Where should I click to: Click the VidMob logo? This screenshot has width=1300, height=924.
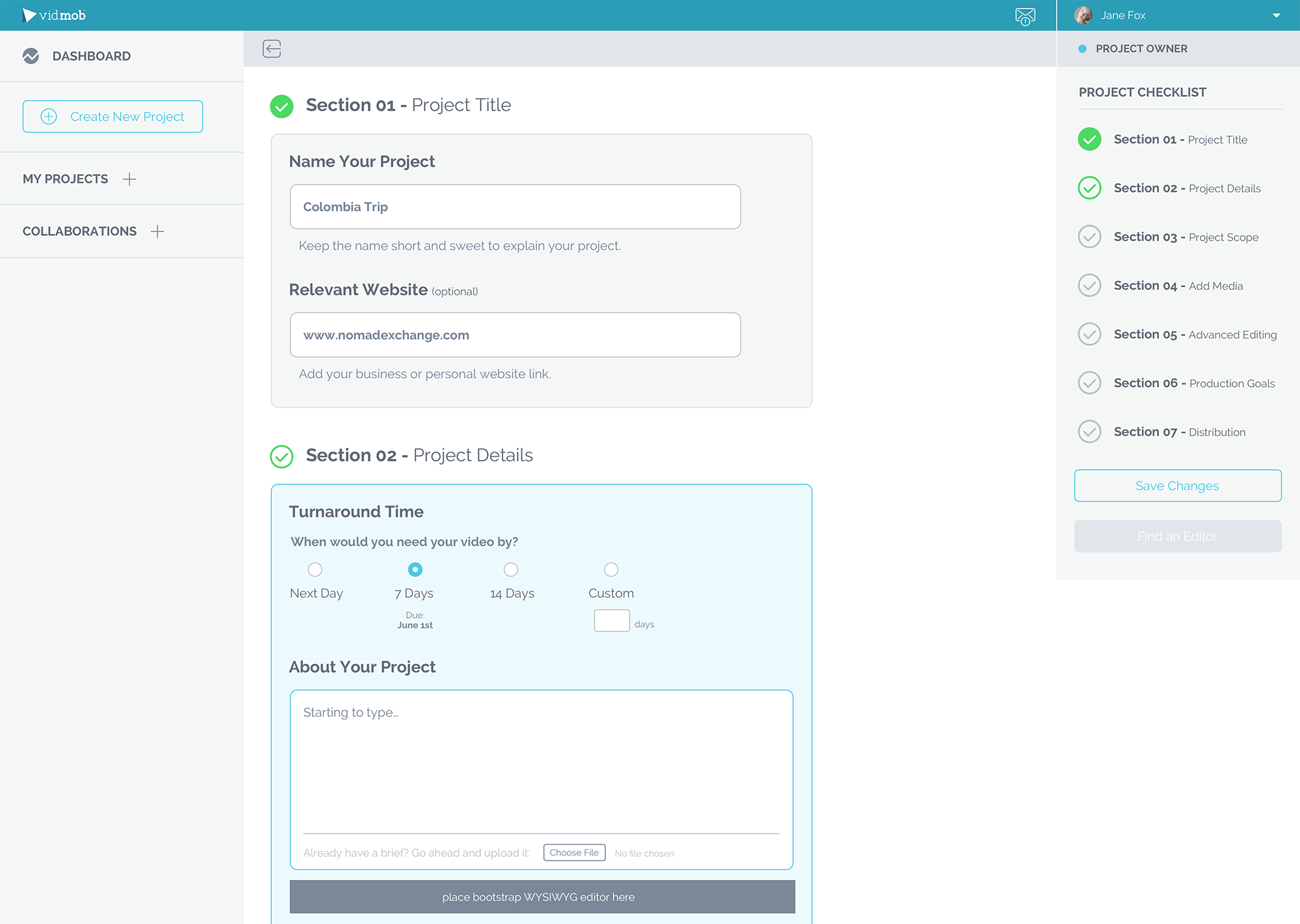(x=55, y=14)
